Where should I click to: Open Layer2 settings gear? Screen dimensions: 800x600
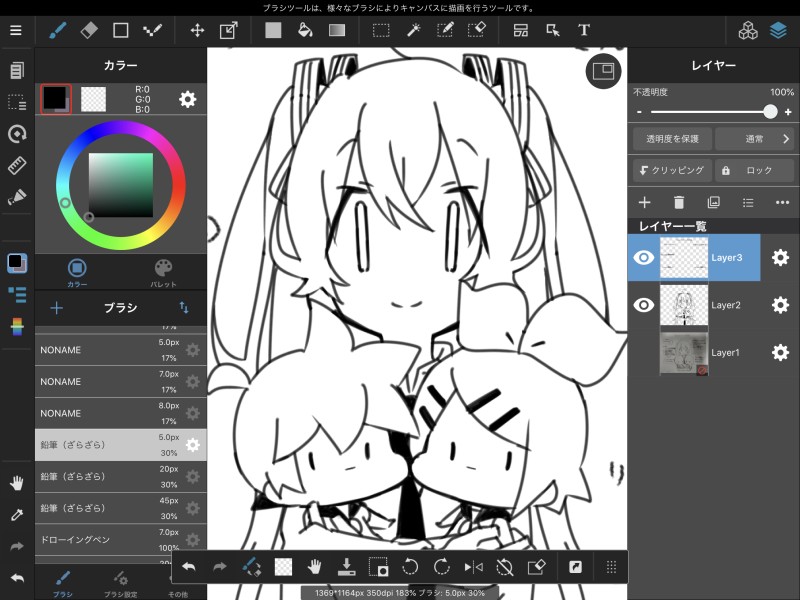780,305
